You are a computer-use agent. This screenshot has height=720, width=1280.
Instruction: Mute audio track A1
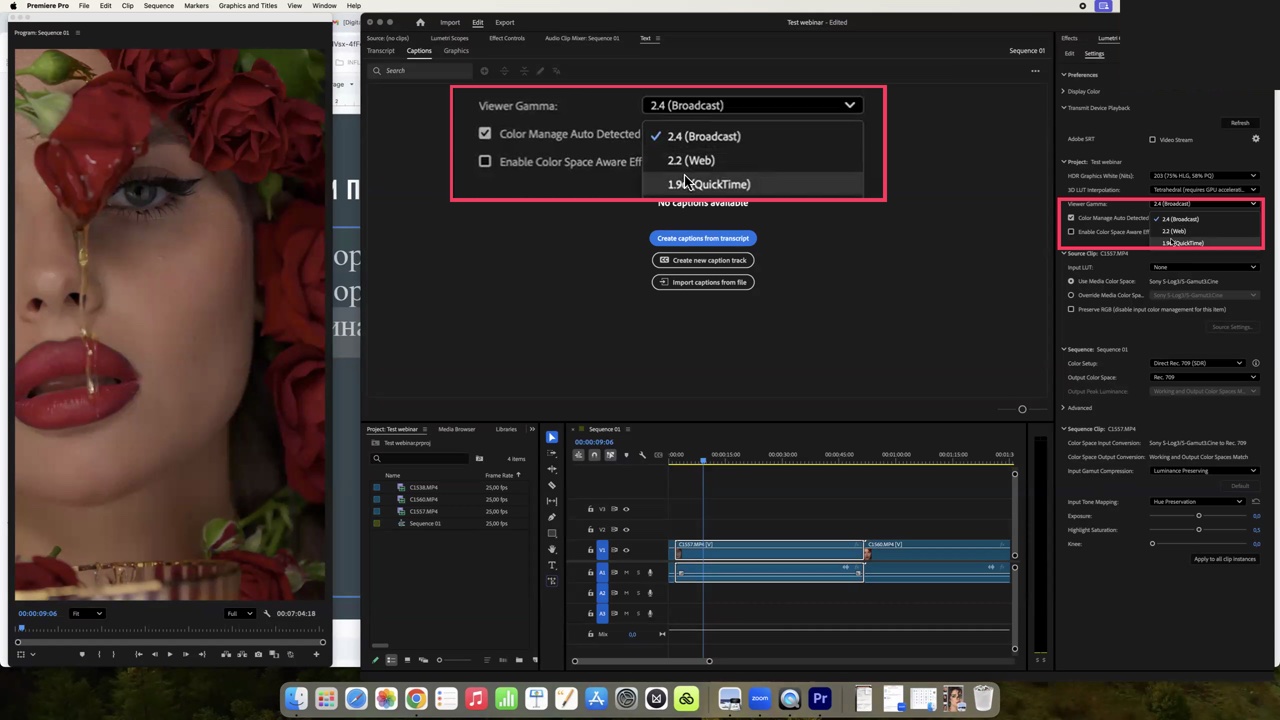[626, 572]
